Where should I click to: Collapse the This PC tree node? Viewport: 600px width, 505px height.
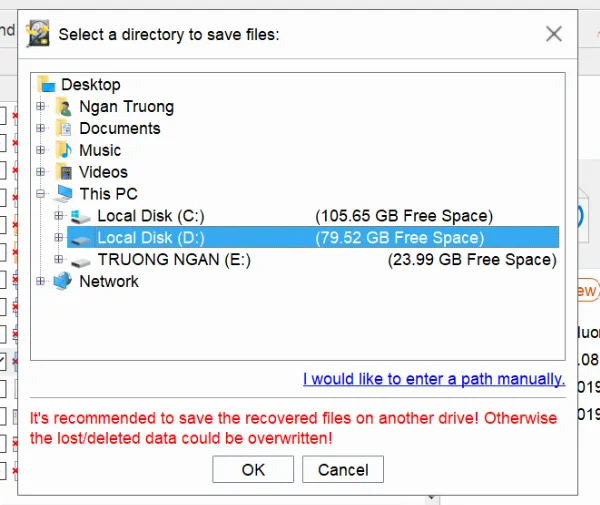(x=41, y=194)
